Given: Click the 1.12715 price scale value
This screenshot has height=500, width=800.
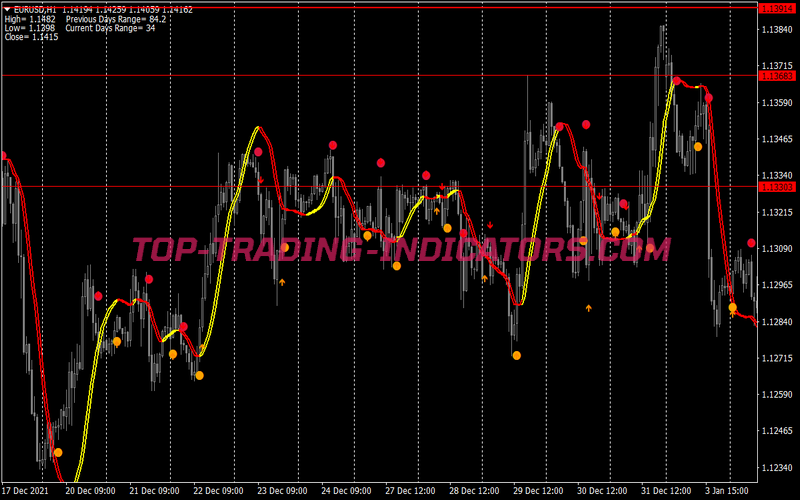Looking at the screenshot, I should click(777, 358).
